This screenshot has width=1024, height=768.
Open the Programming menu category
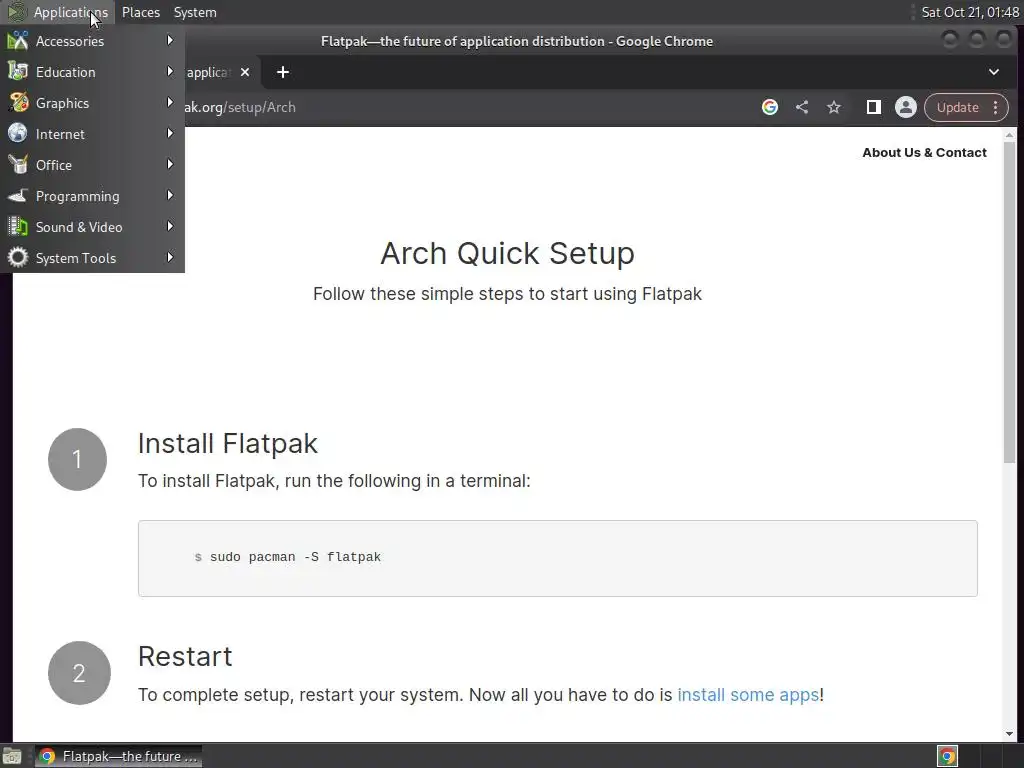click(x=92, y=196)
